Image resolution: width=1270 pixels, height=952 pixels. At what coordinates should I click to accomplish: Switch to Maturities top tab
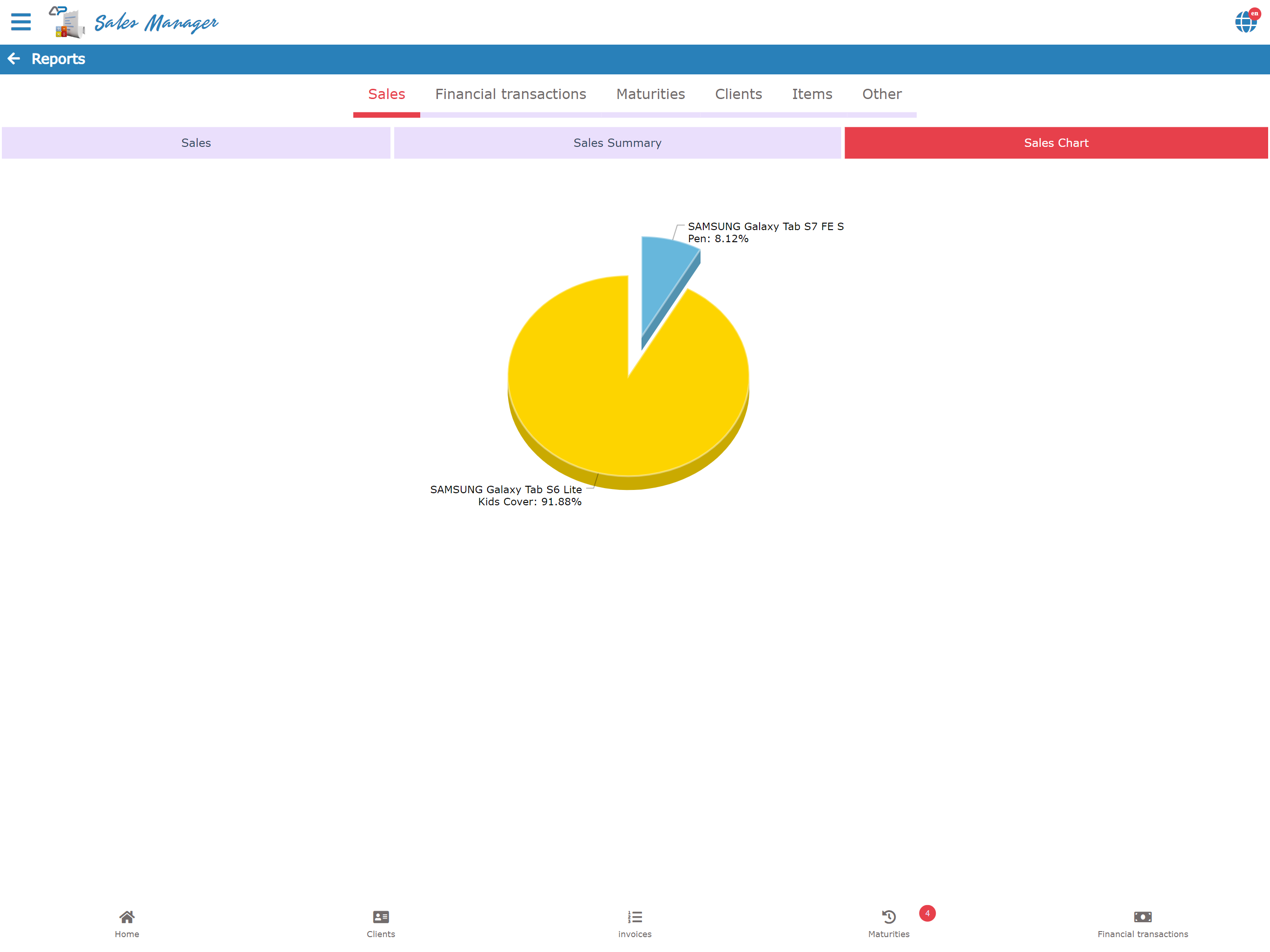pyautogui.click(x=650, y=94)
